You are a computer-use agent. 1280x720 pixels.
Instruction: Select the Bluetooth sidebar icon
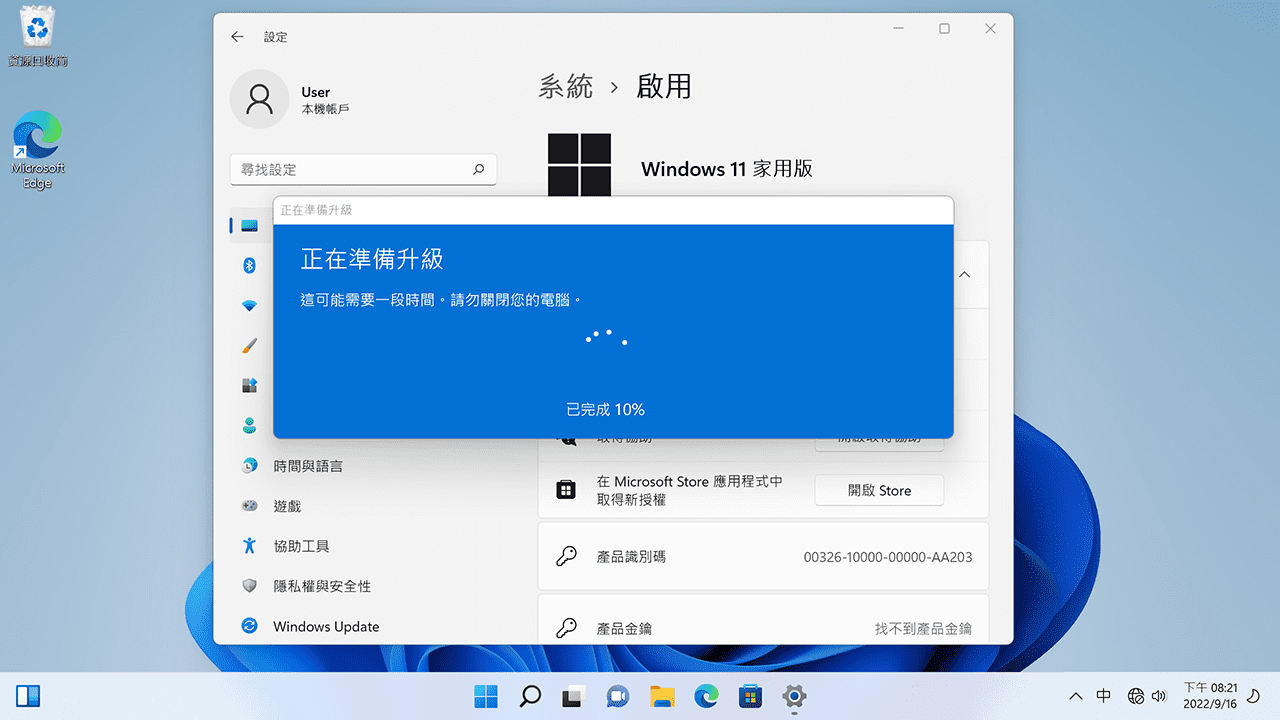coord(249,265)
